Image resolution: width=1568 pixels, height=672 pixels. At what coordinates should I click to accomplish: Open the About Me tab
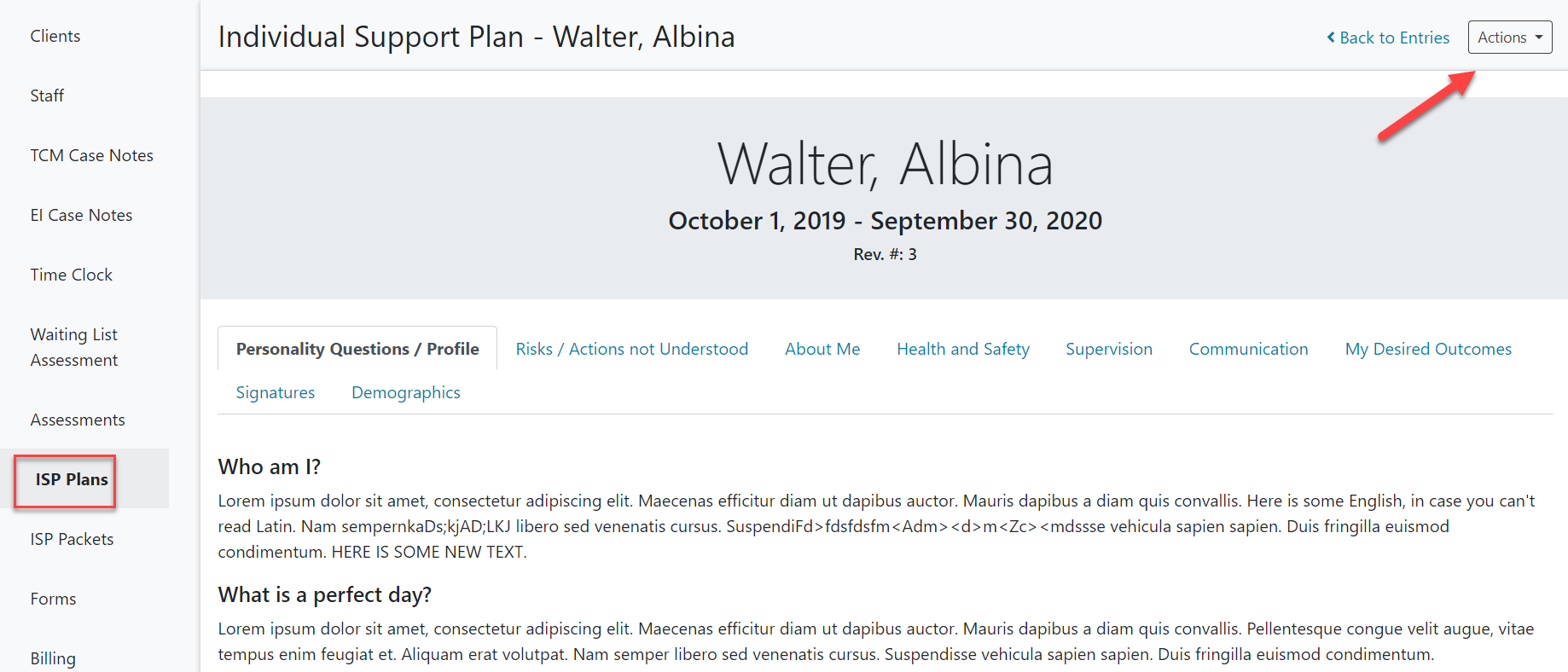[x=822, y=349]
